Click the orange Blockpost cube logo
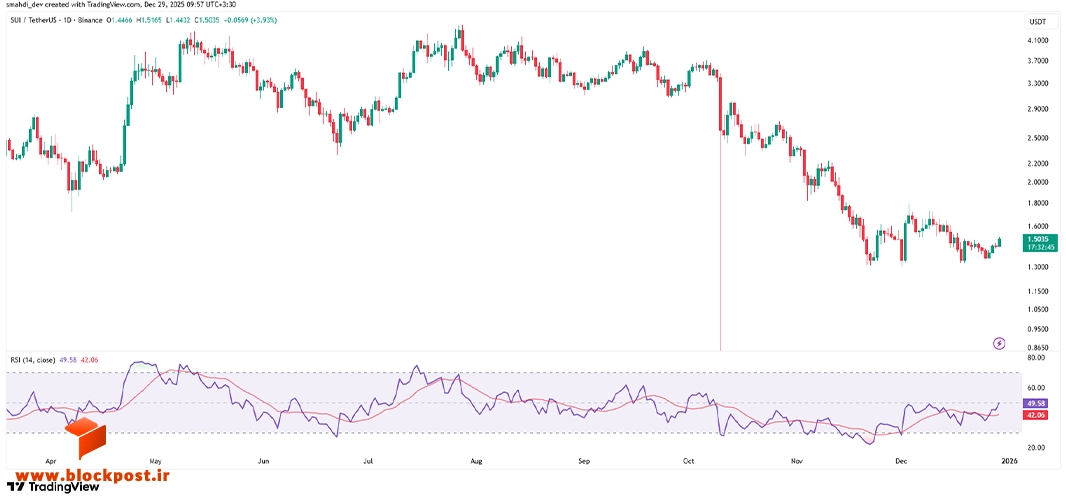Image resolution: width=1066 pixels, height=500 pixels. click(86, 438)
